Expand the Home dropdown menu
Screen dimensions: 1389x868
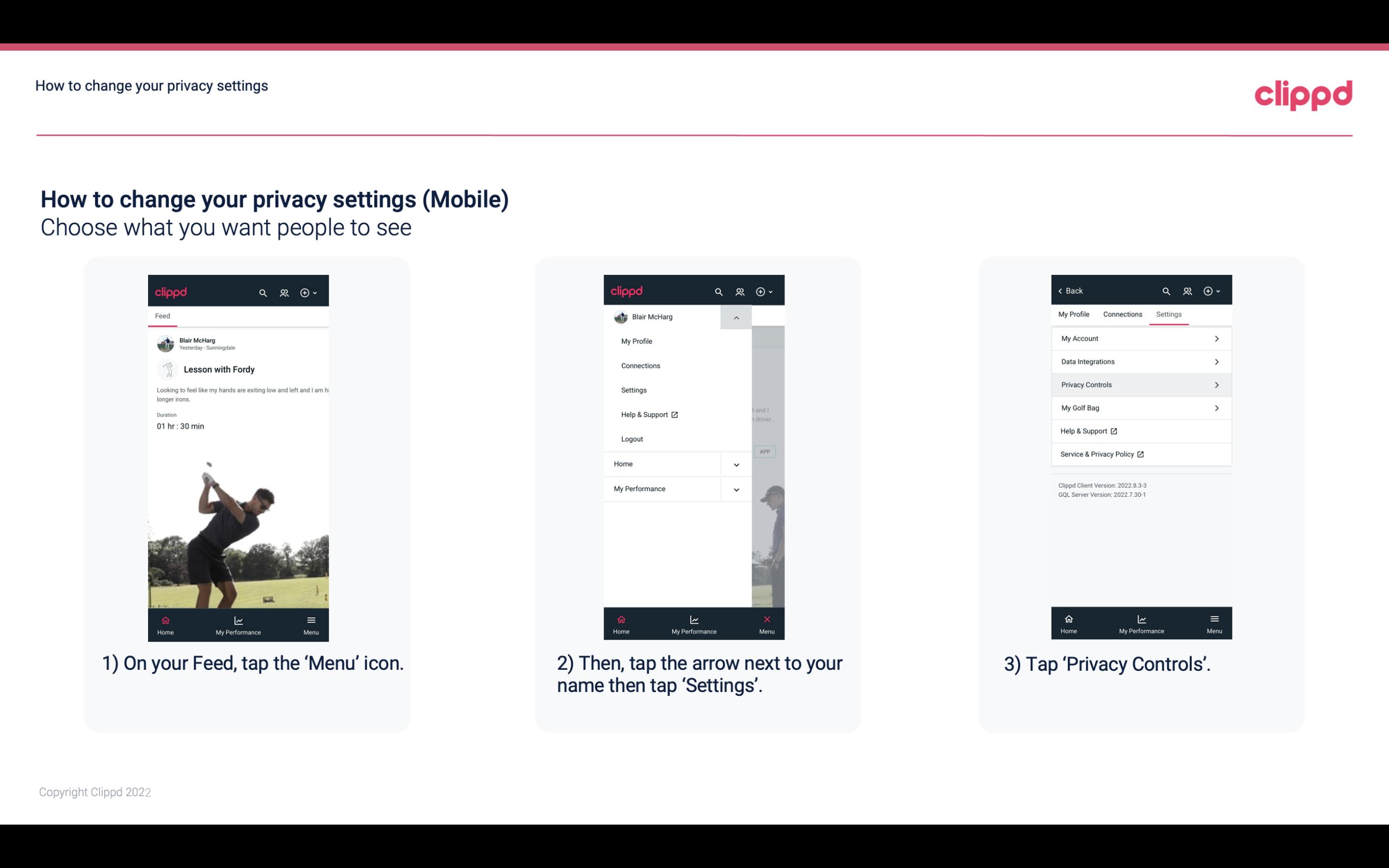pos(735,463)
